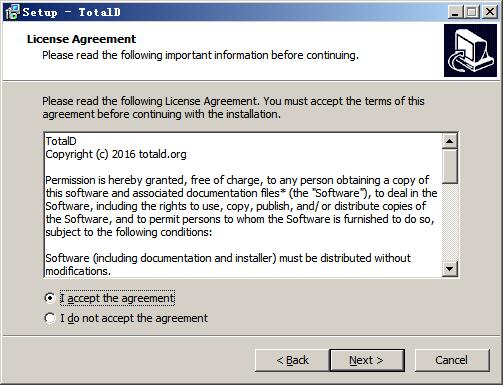Click the license scrollbar up arrow
The height and width of the screenshot is (385, 503).
coord(450,141)
